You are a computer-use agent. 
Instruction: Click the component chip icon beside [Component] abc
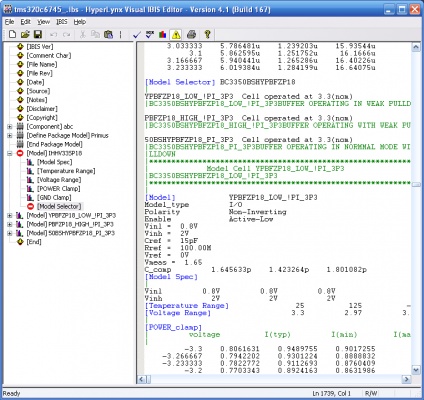tap(20, 127)
